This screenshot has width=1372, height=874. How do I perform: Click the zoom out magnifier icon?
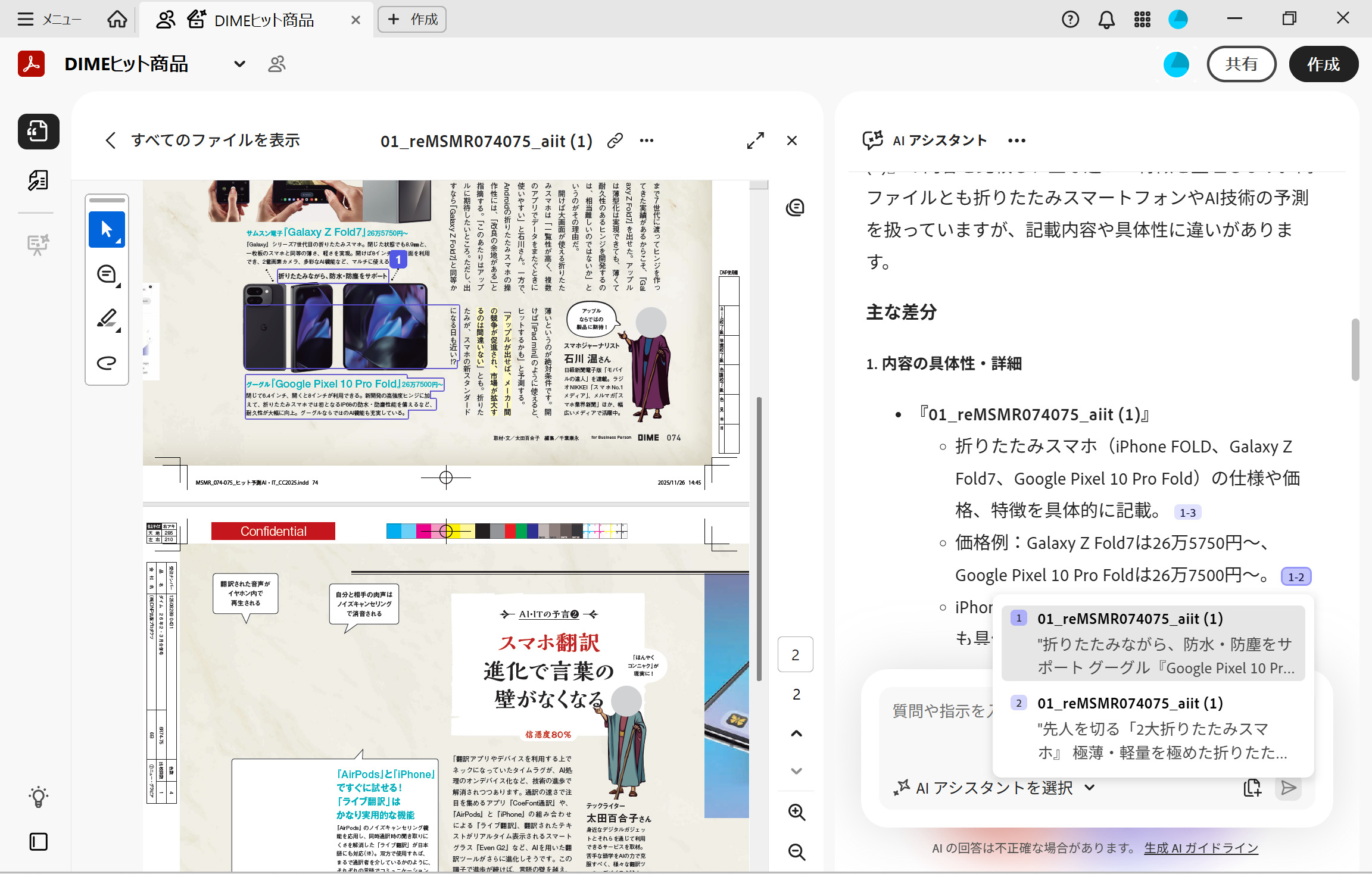pos(796,851)
